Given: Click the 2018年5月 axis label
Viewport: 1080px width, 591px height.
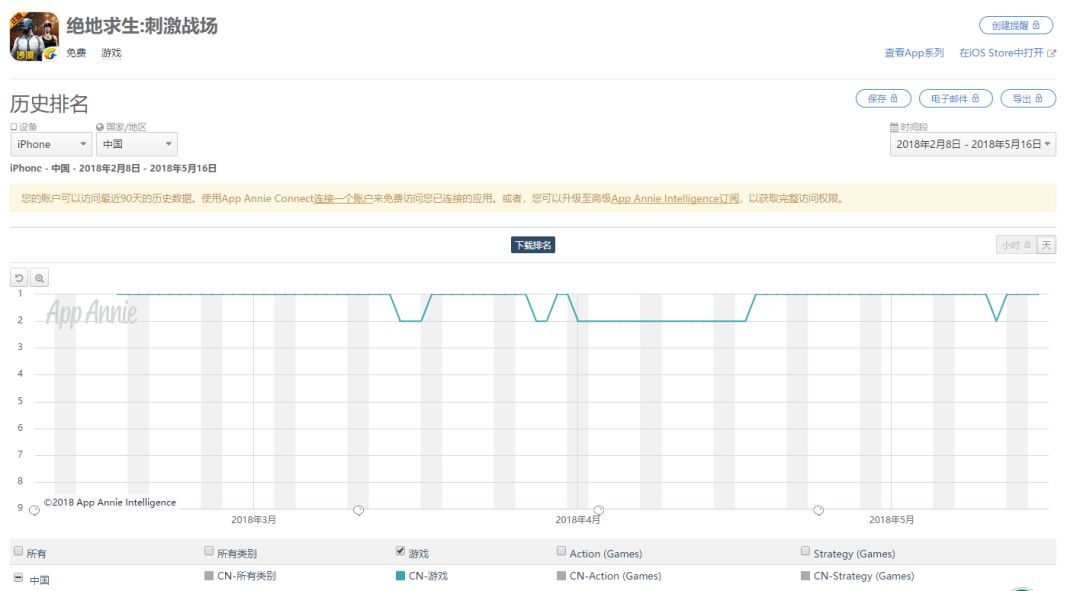Looking at the screenshot, I should point(891,520).
